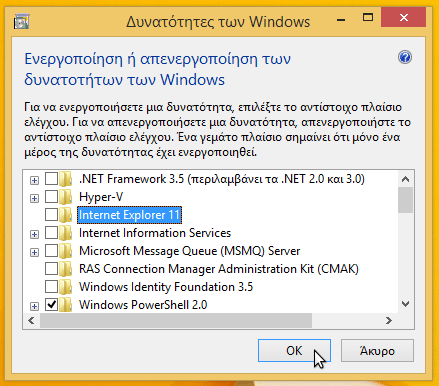Expand Internet Information Services node
This screenshot has height=386, width=439.
(34, 234)
